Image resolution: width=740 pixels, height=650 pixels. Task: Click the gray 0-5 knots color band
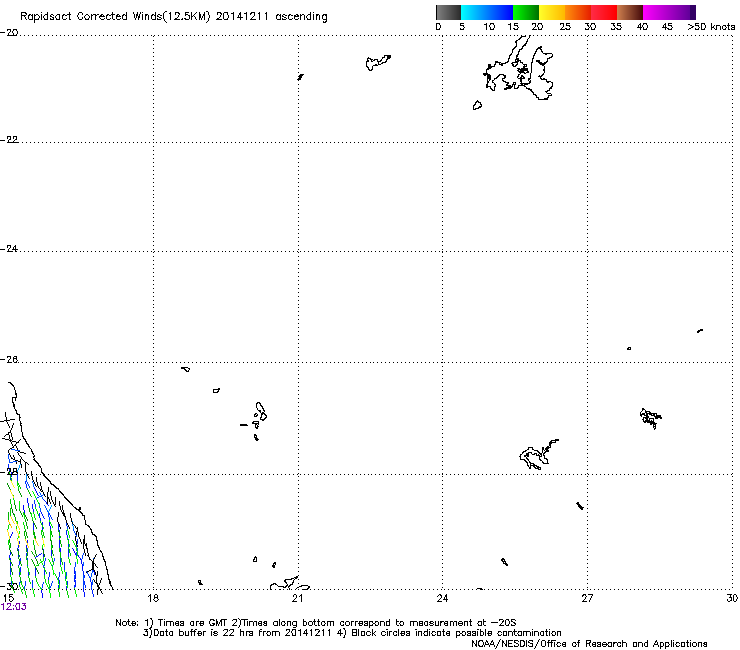tap(448, 13)
